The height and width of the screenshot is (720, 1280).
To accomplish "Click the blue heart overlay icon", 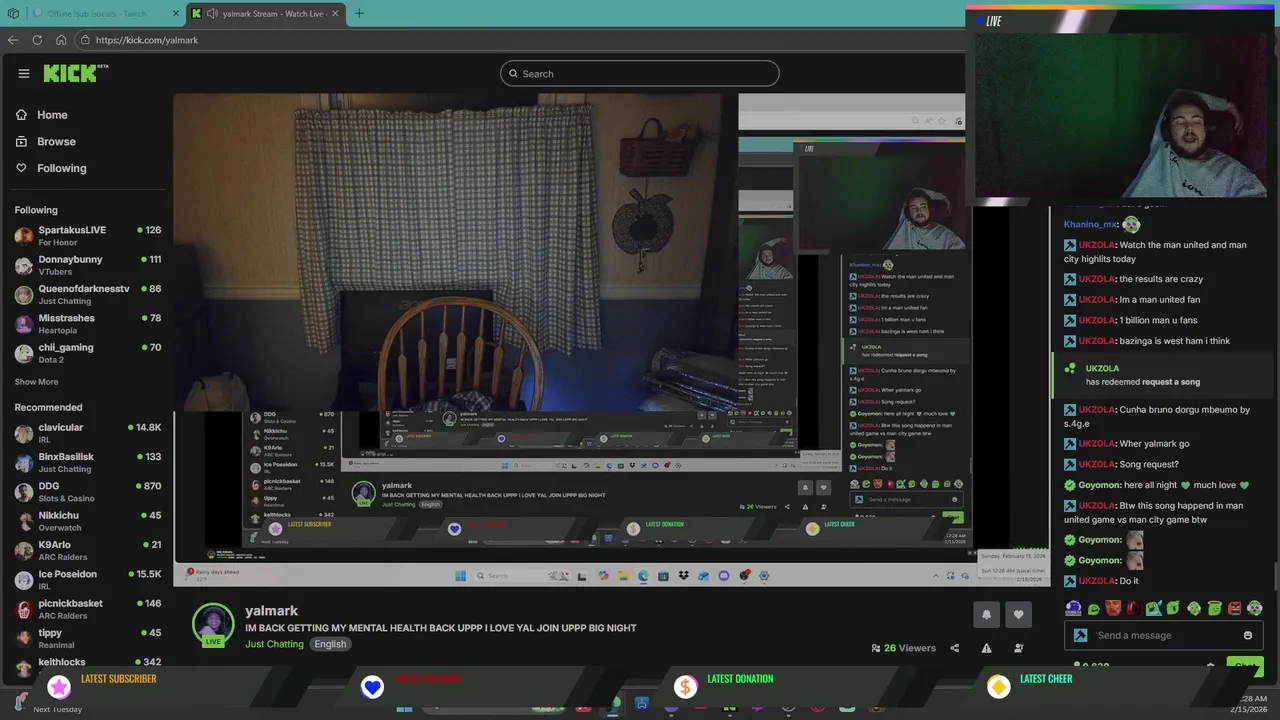I will [372, 686].
